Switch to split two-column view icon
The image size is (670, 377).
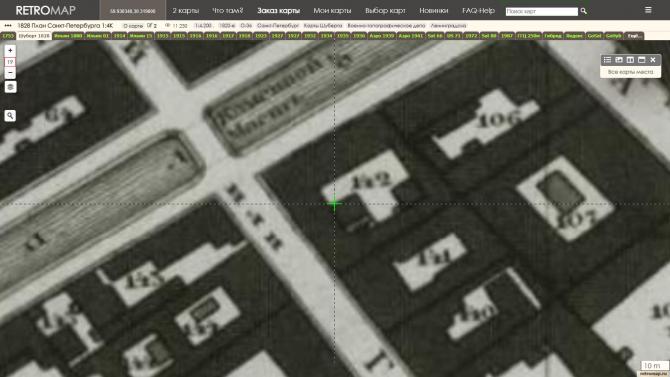point(630,60)
